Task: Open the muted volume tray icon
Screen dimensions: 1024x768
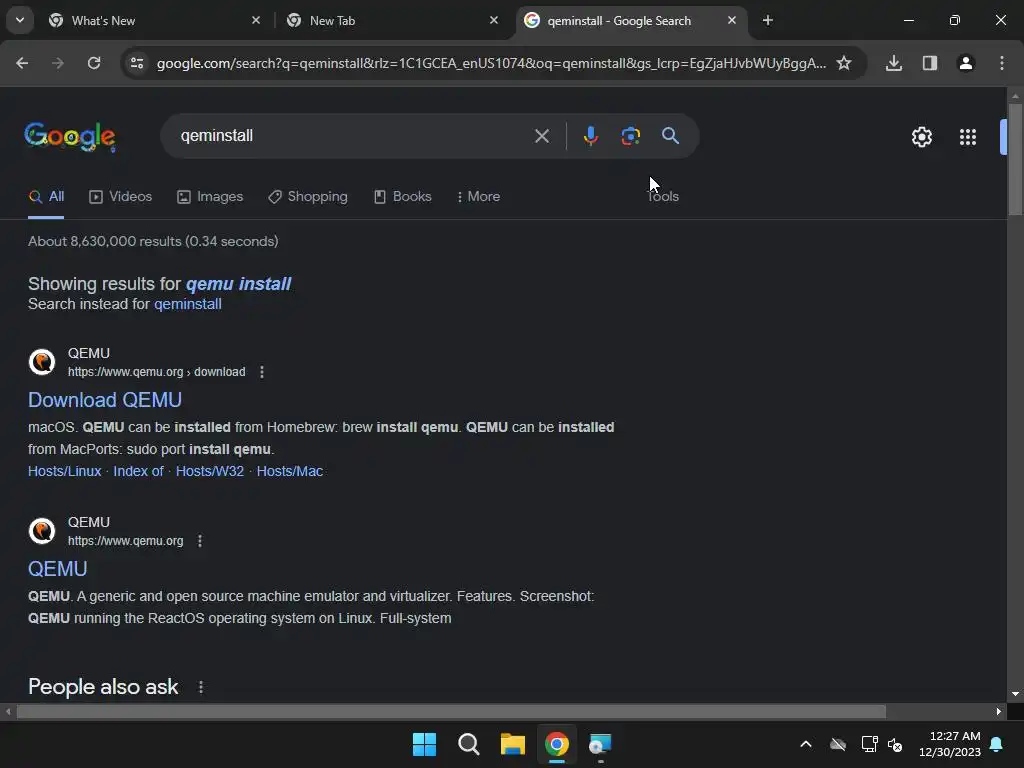Action: tap(895, 744)
